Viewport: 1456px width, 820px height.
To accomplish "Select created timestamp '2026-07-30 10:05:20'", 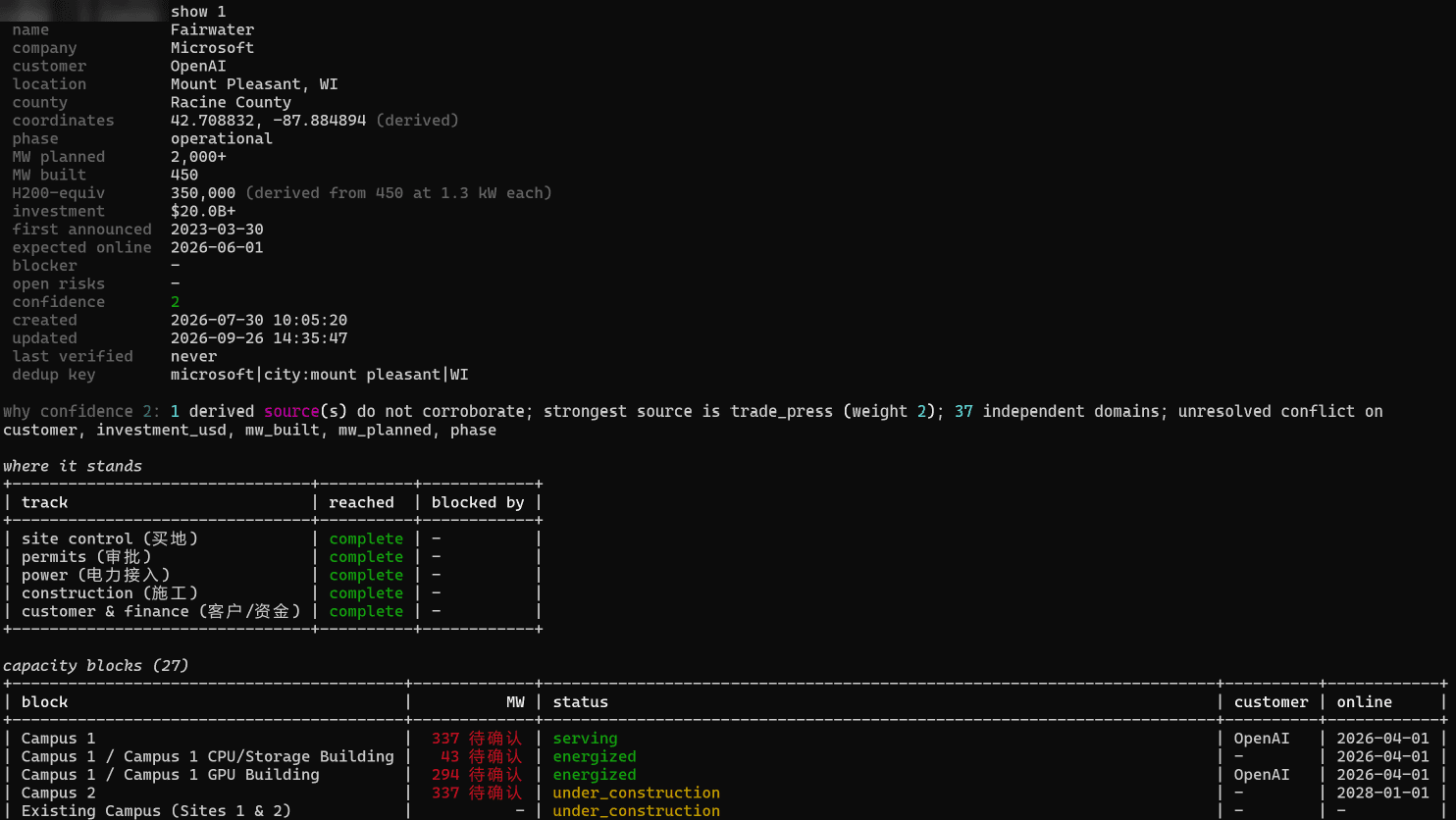I will pyautogui.click(x=259, y=320).
